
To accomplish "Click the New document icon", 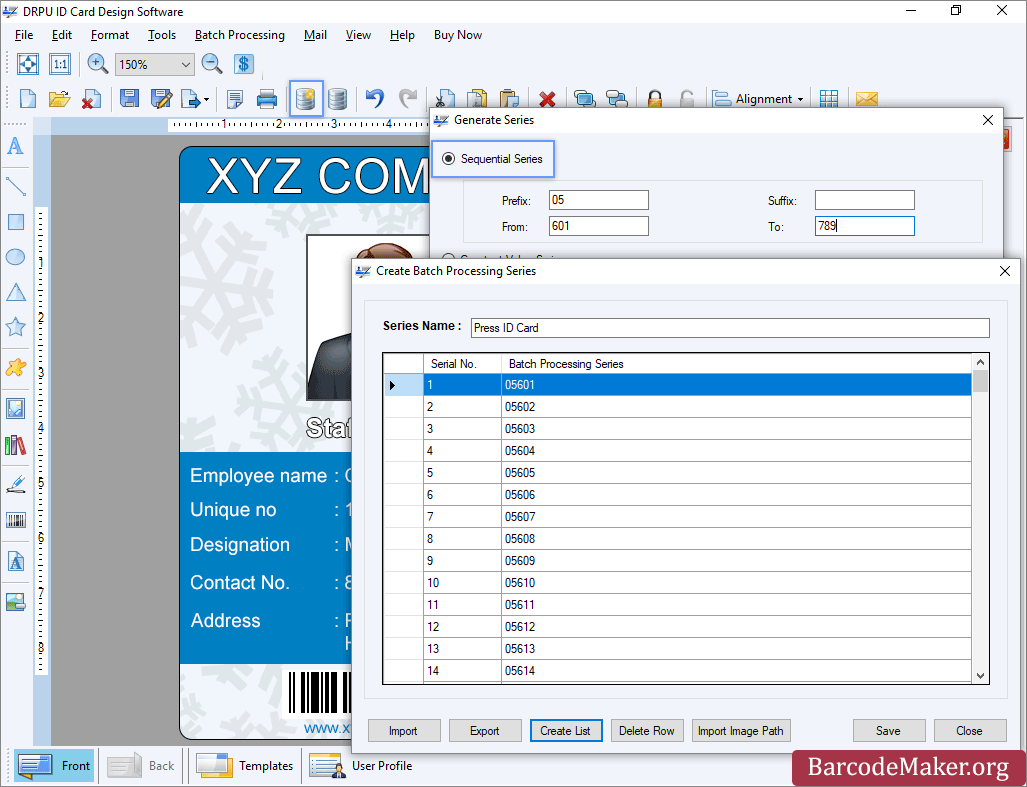I will pos(28,99).
